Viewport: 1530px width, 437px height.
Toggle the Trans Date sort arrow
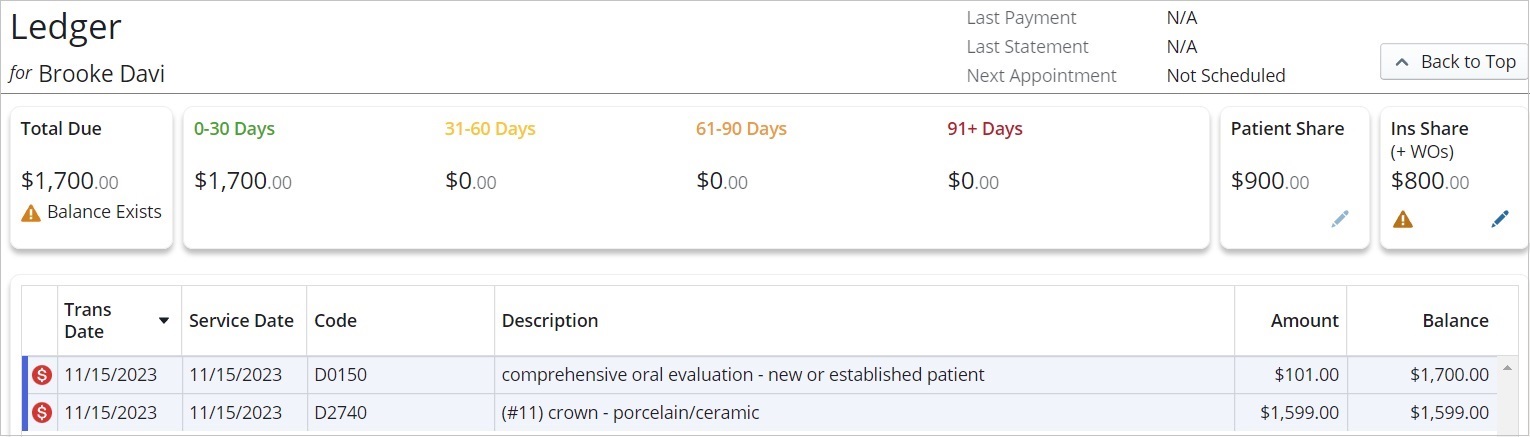click(164, 321)
